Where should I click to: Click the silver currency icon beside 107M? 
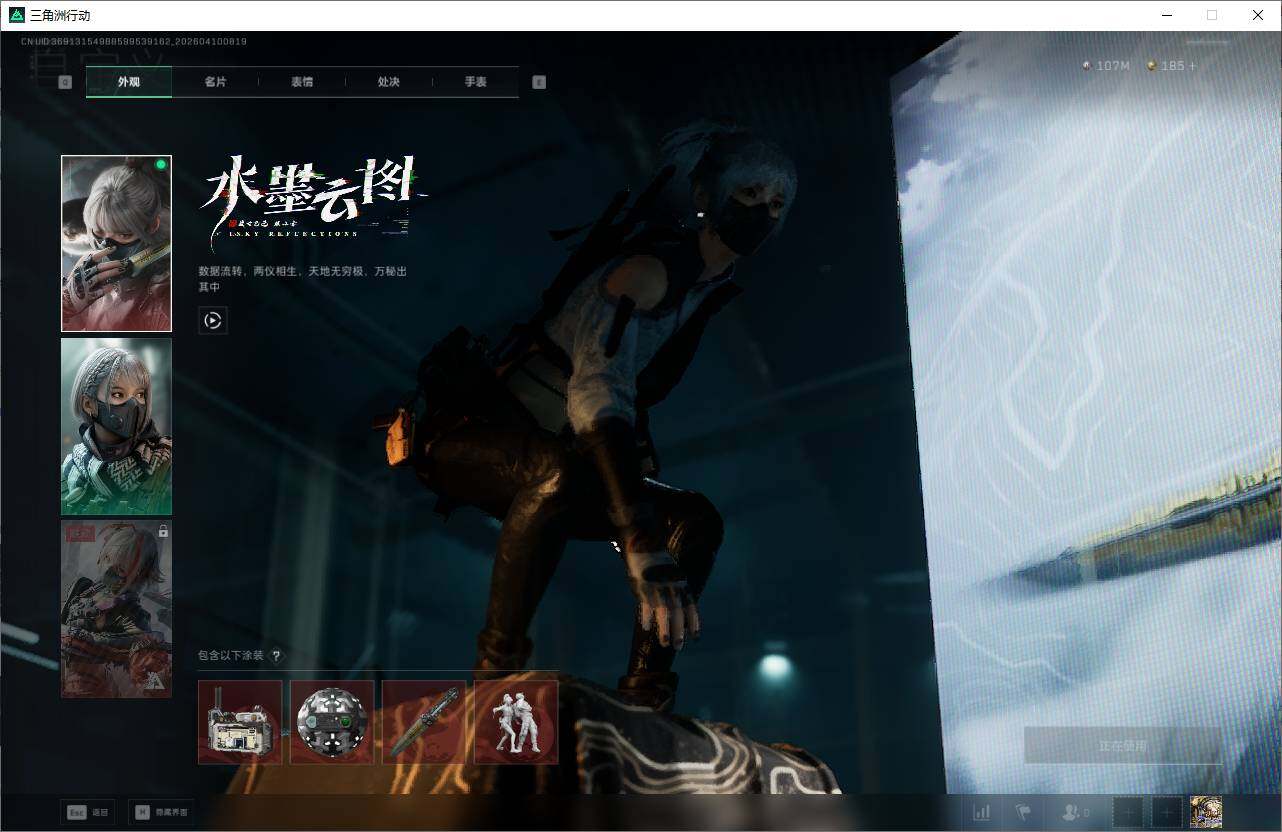1087,66
